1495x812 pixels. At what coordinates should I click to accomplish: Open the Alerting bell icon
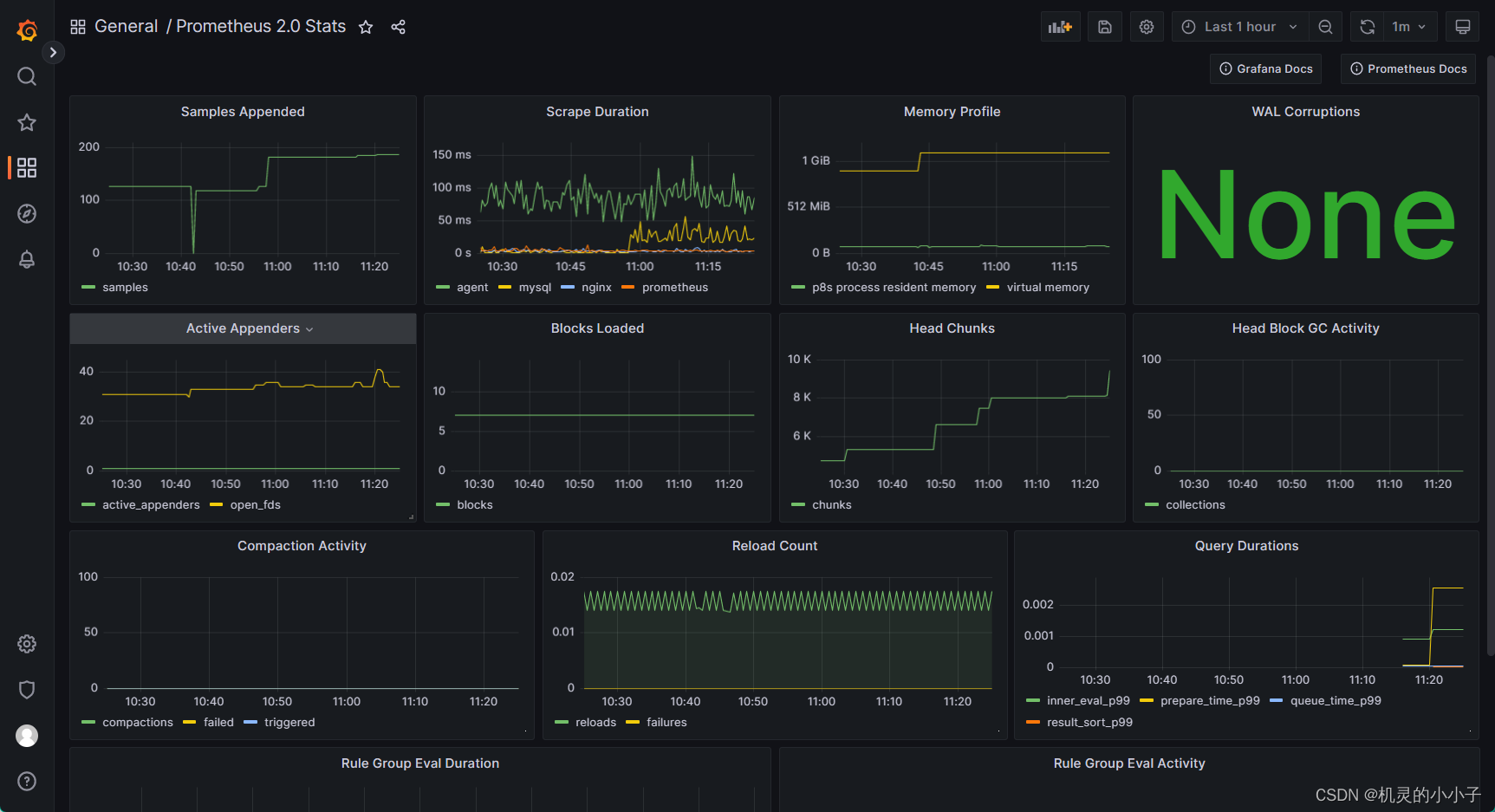pyautogui.click(x=27, y=259)
